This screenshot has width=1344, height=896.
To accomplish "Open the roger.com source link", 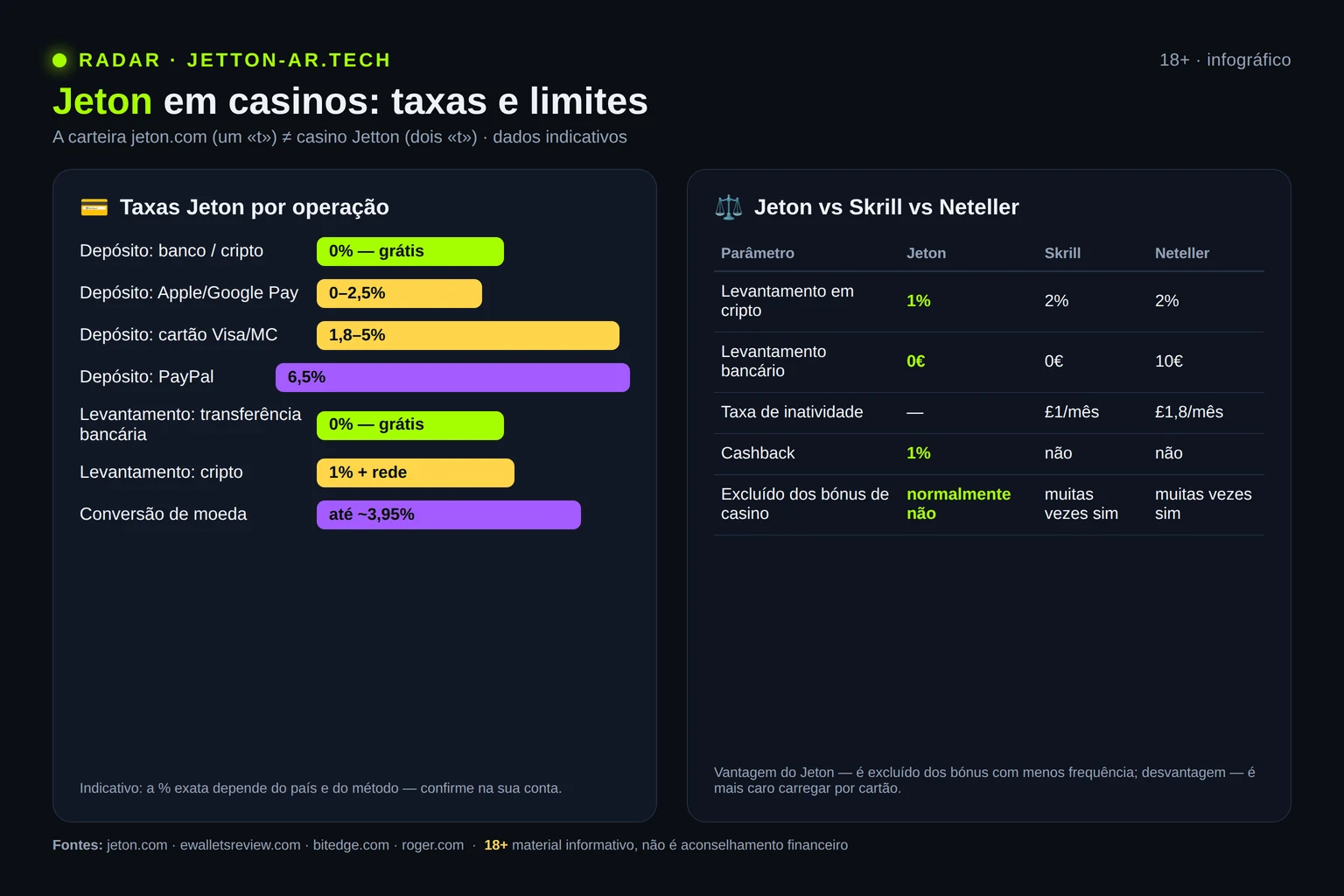I will tap(432, 845).
